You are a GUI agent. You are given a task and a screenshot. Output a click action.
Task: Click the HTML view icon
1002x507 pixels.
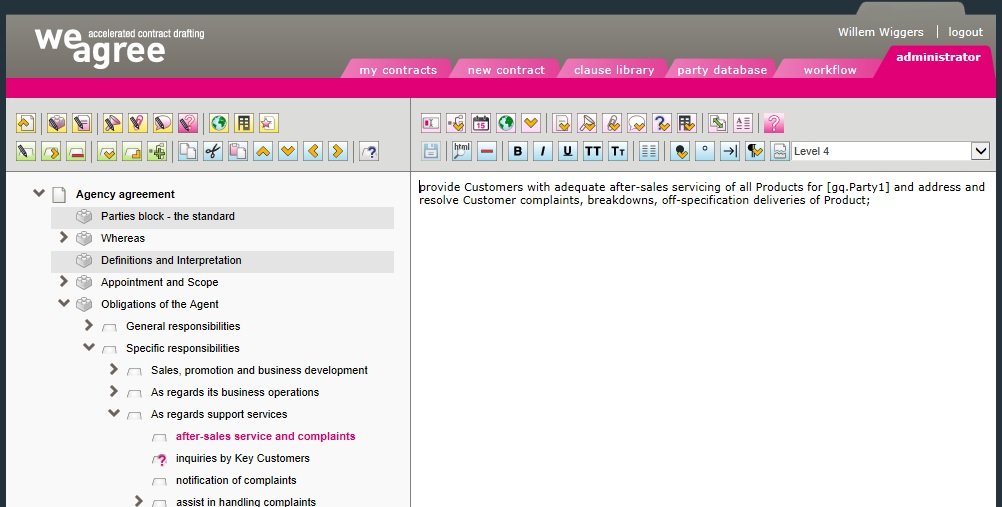461,152
